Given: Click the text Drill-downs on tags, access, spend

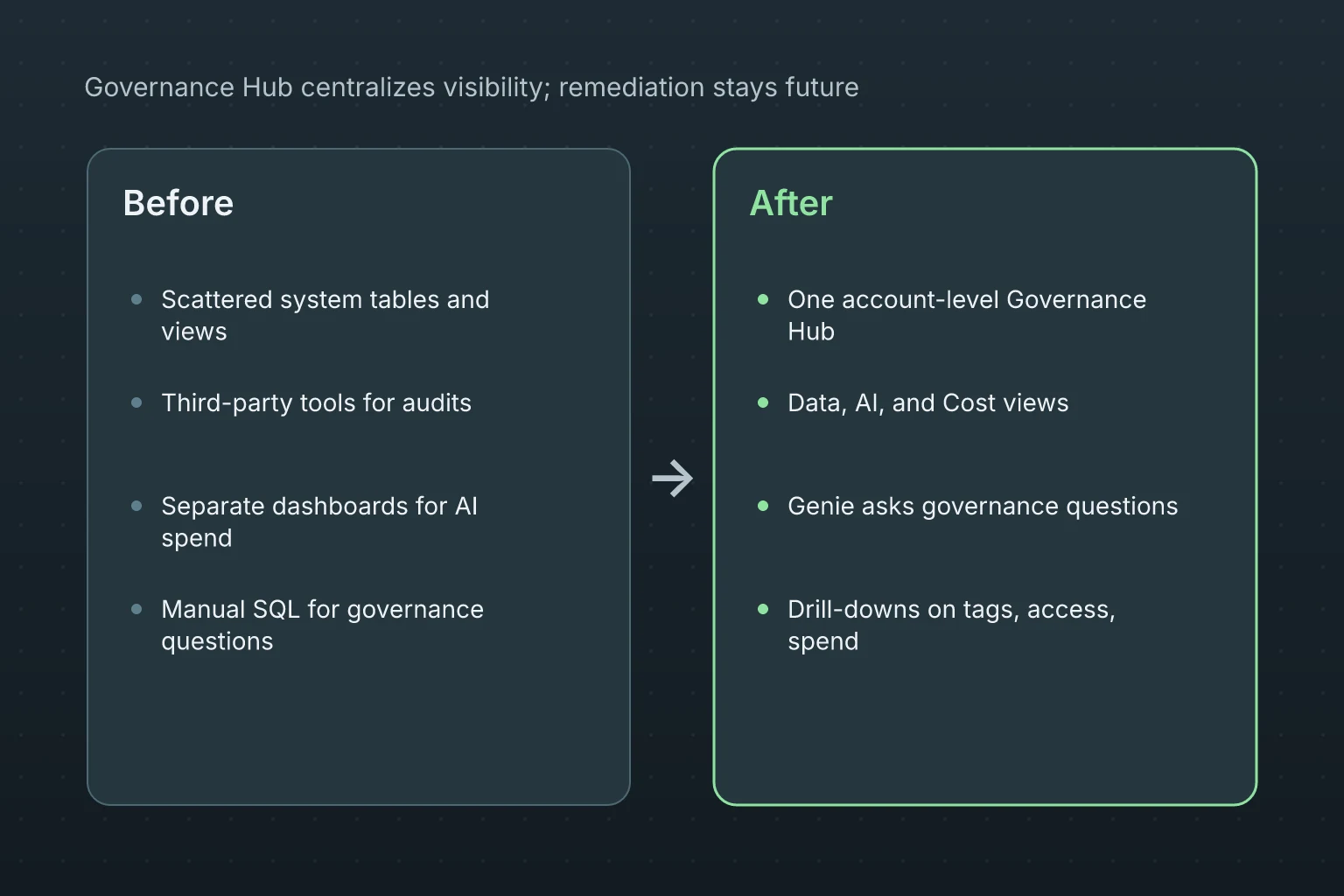Looking at the screenshot, I should (951, 625).
